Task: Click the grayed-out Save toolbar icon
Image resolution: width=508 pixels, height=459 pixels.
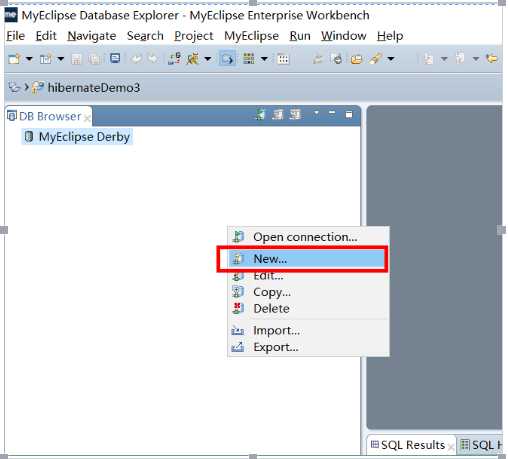Action: pos(76,59)
